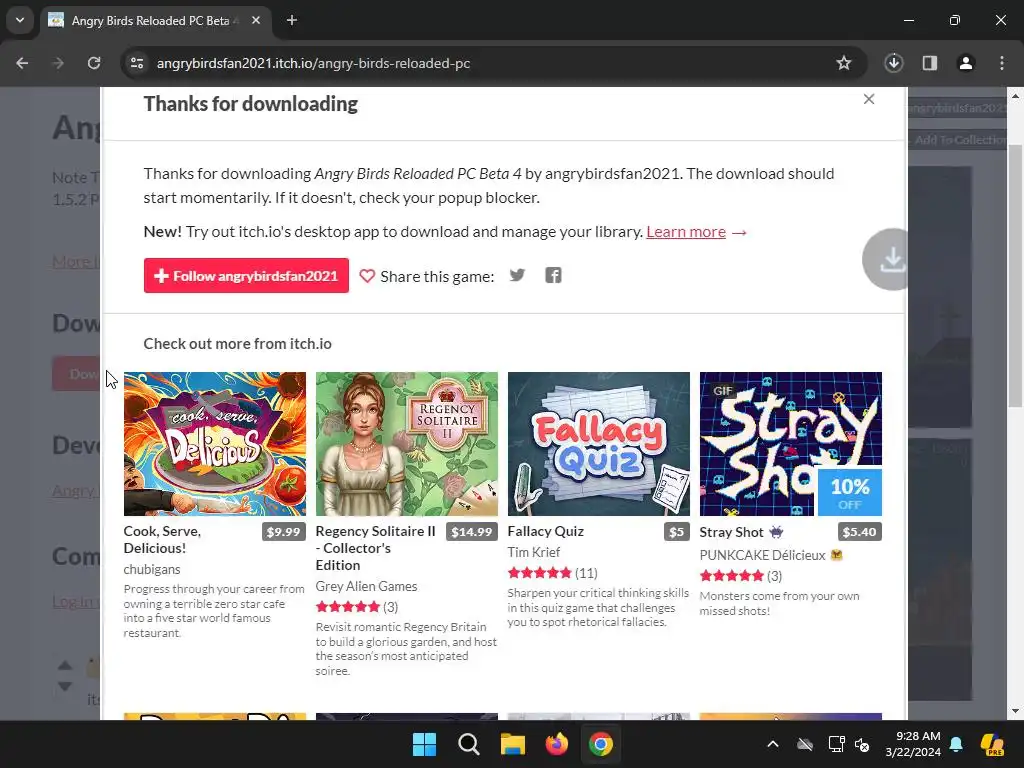Open the Chrome three-dot menu
This screenshot has height=768, width=1024.
point(1002,63)
